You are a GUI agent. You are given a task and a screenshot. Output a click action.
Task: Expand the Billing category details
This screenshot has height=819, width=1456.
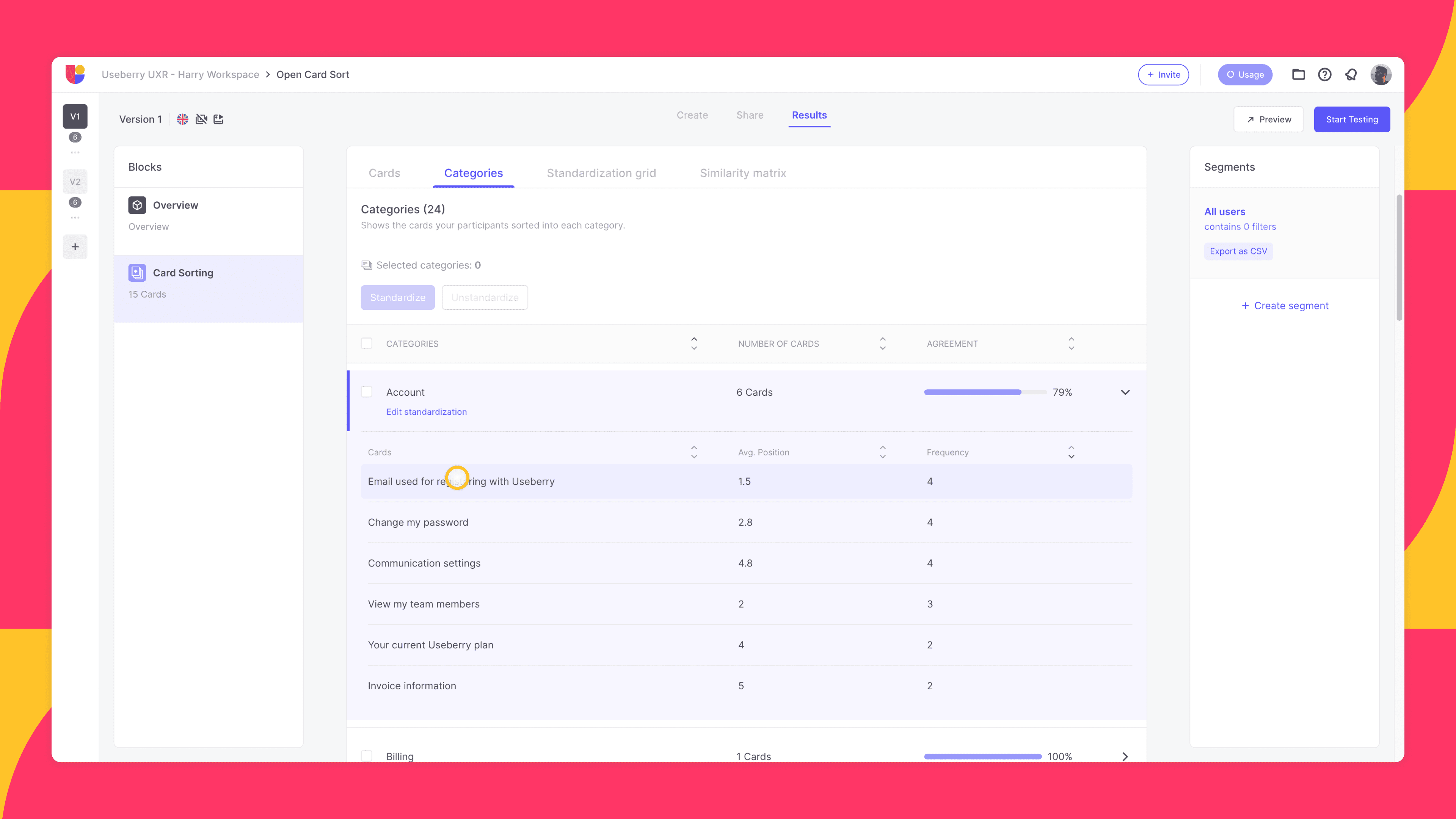coord(1125,756)
